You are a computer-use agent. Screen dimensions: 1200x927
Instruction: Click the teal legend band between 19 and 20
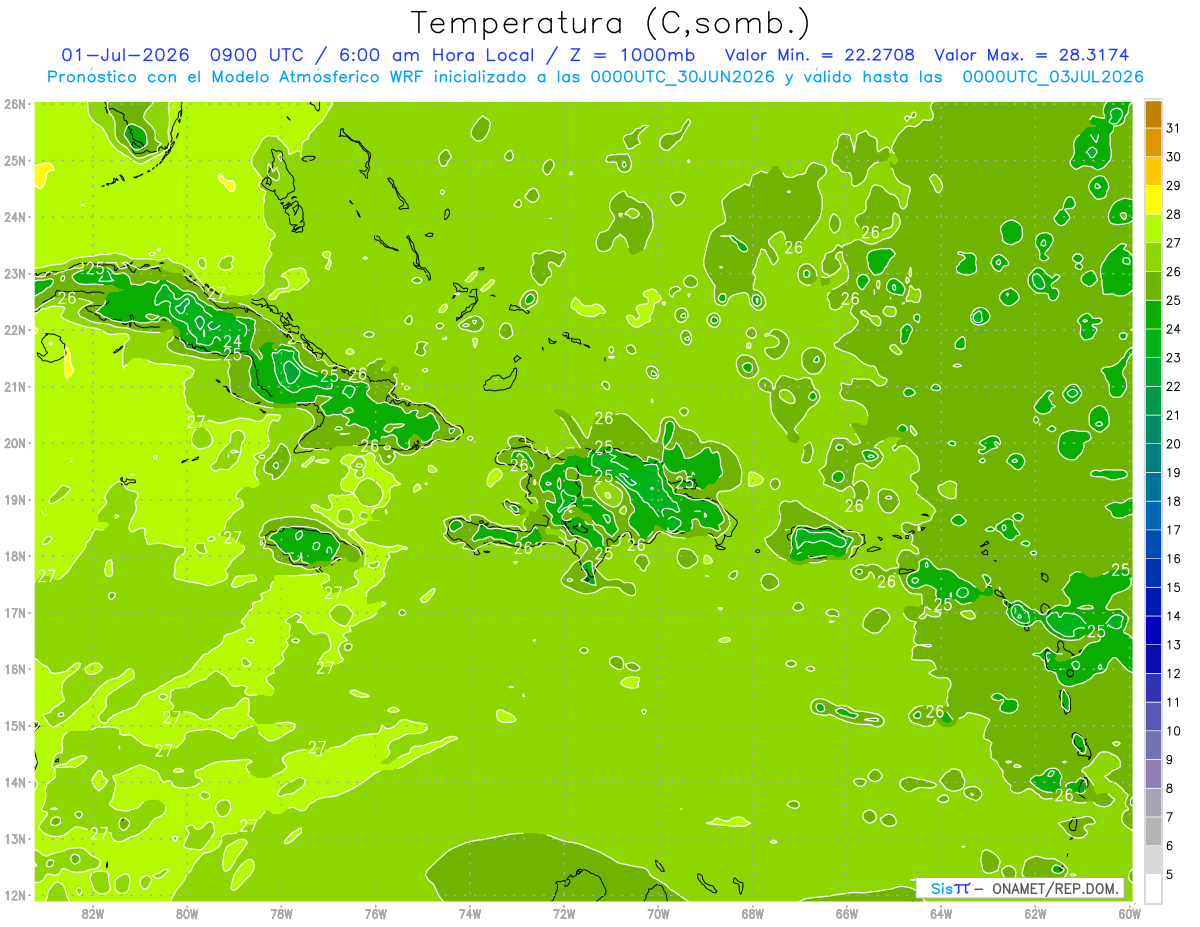point(1153,458)
